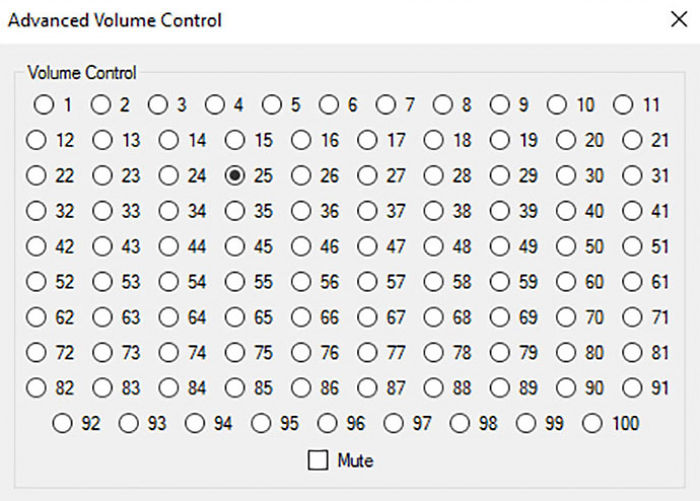
Task: Select the 12 volume option
Action: [x=36, y=140]
